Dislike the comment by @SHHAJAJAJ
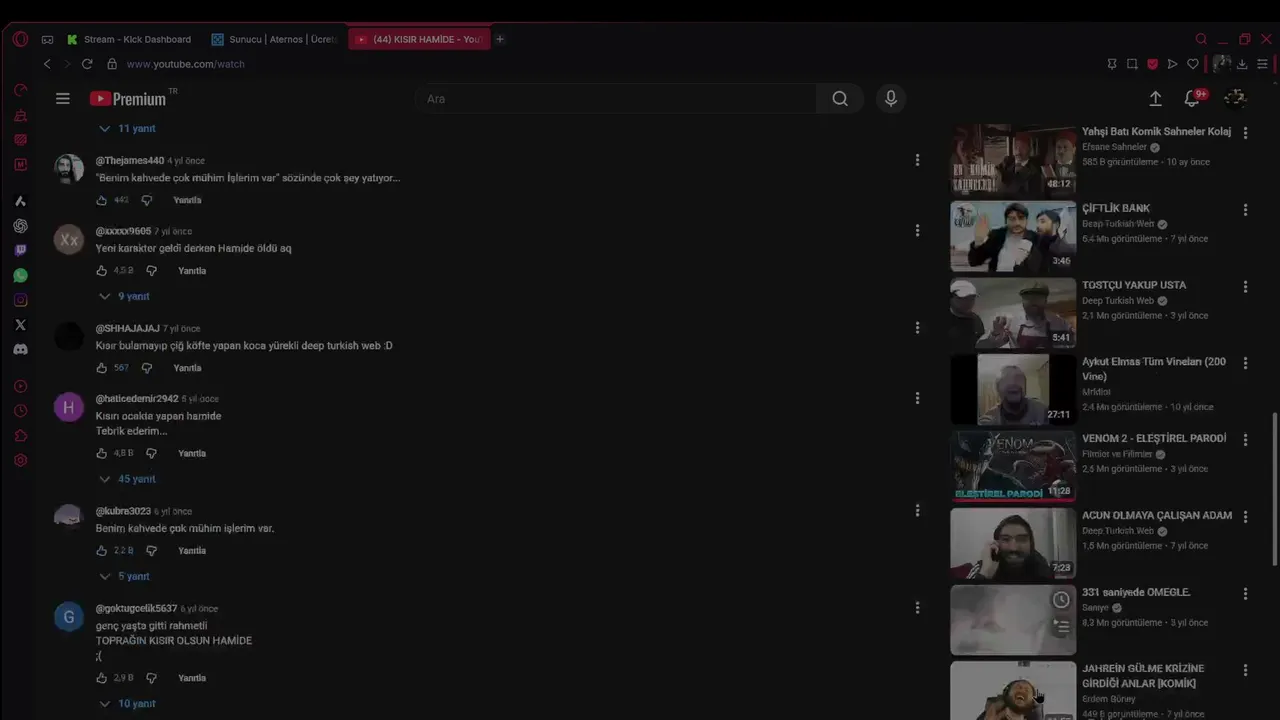Screen dimensions: 1280x720 click(147, 368)
